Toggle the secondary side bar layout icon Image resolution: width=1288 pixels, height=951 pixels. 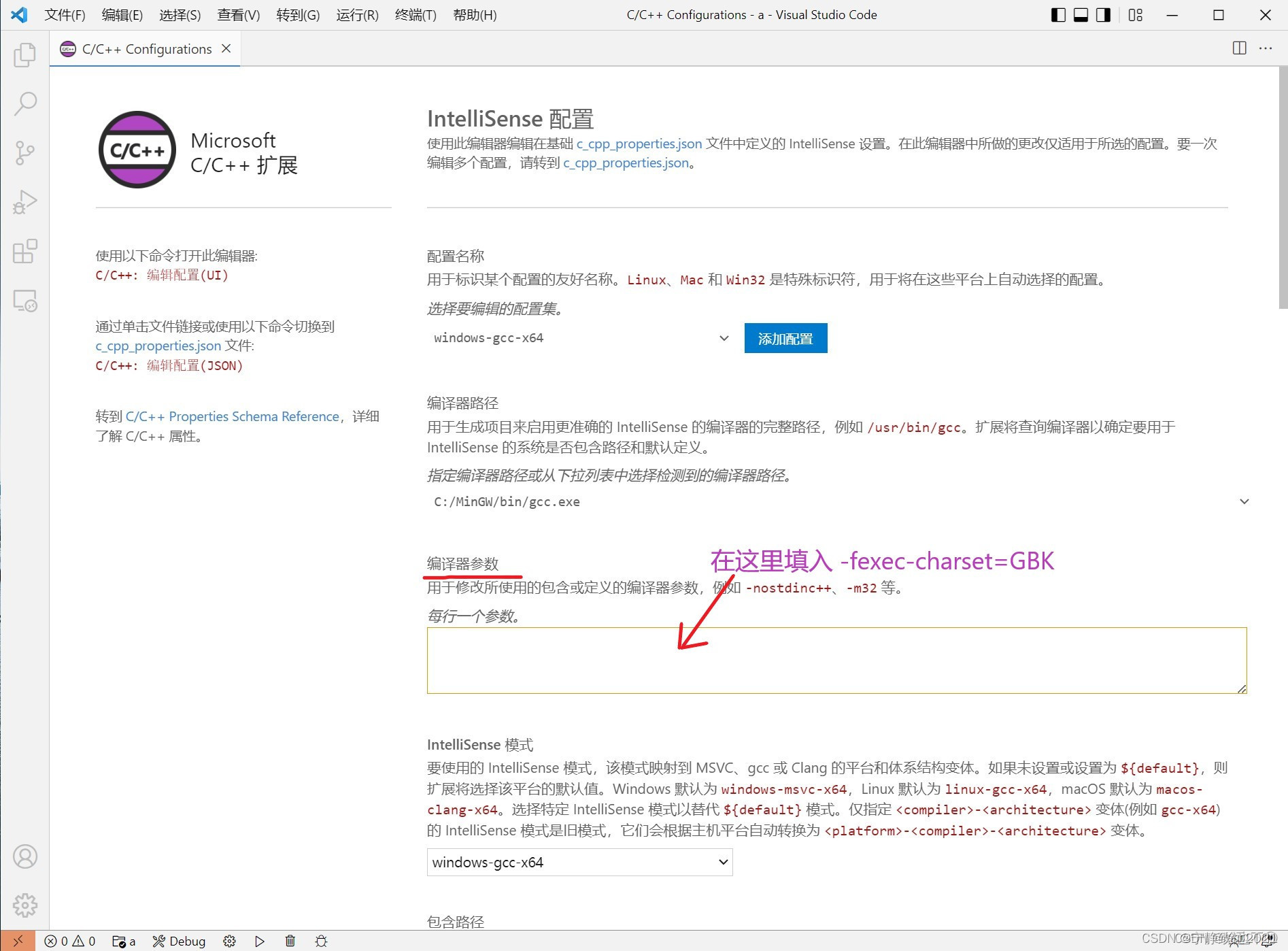[1103, 15]
